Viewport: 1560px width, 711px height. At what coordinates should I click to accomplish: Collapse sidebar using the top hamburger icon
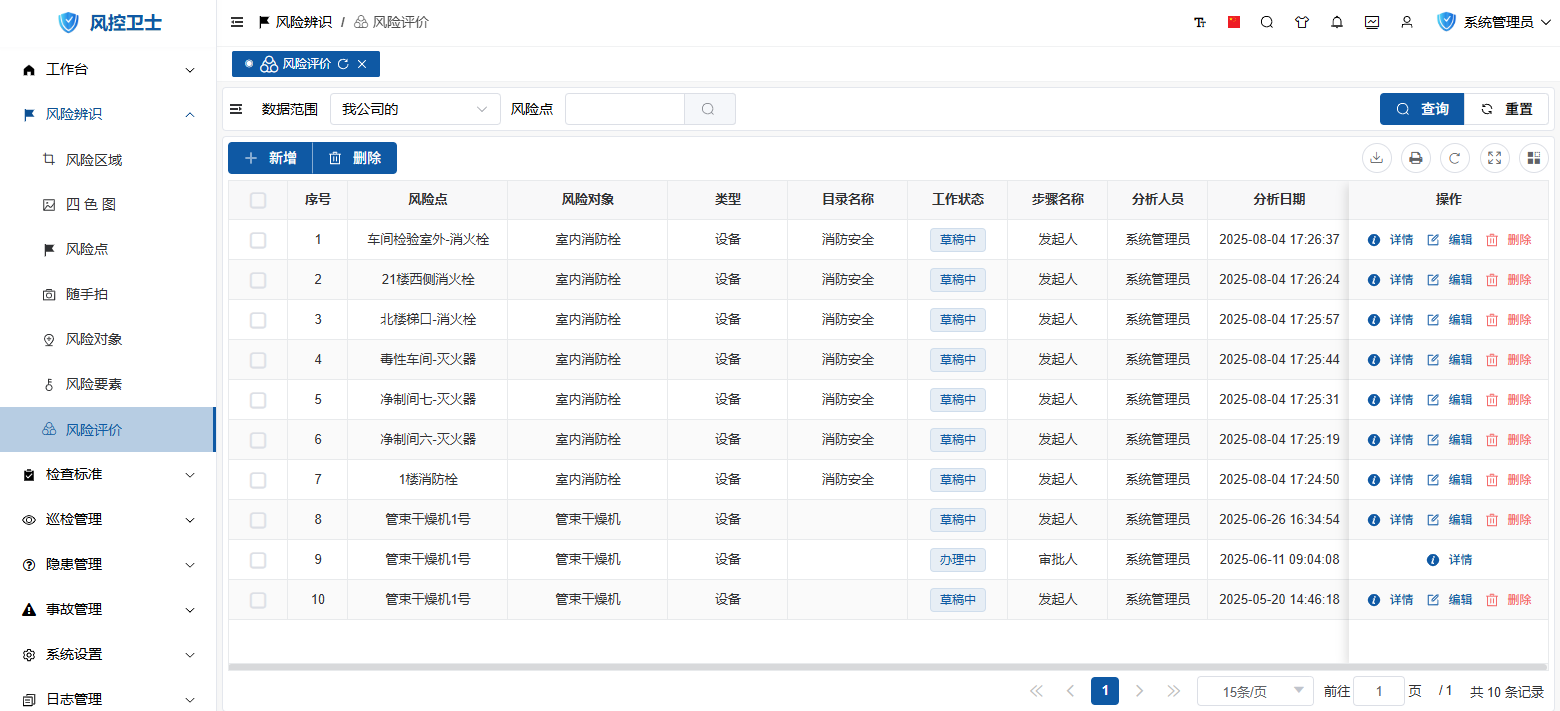(237, 22)
